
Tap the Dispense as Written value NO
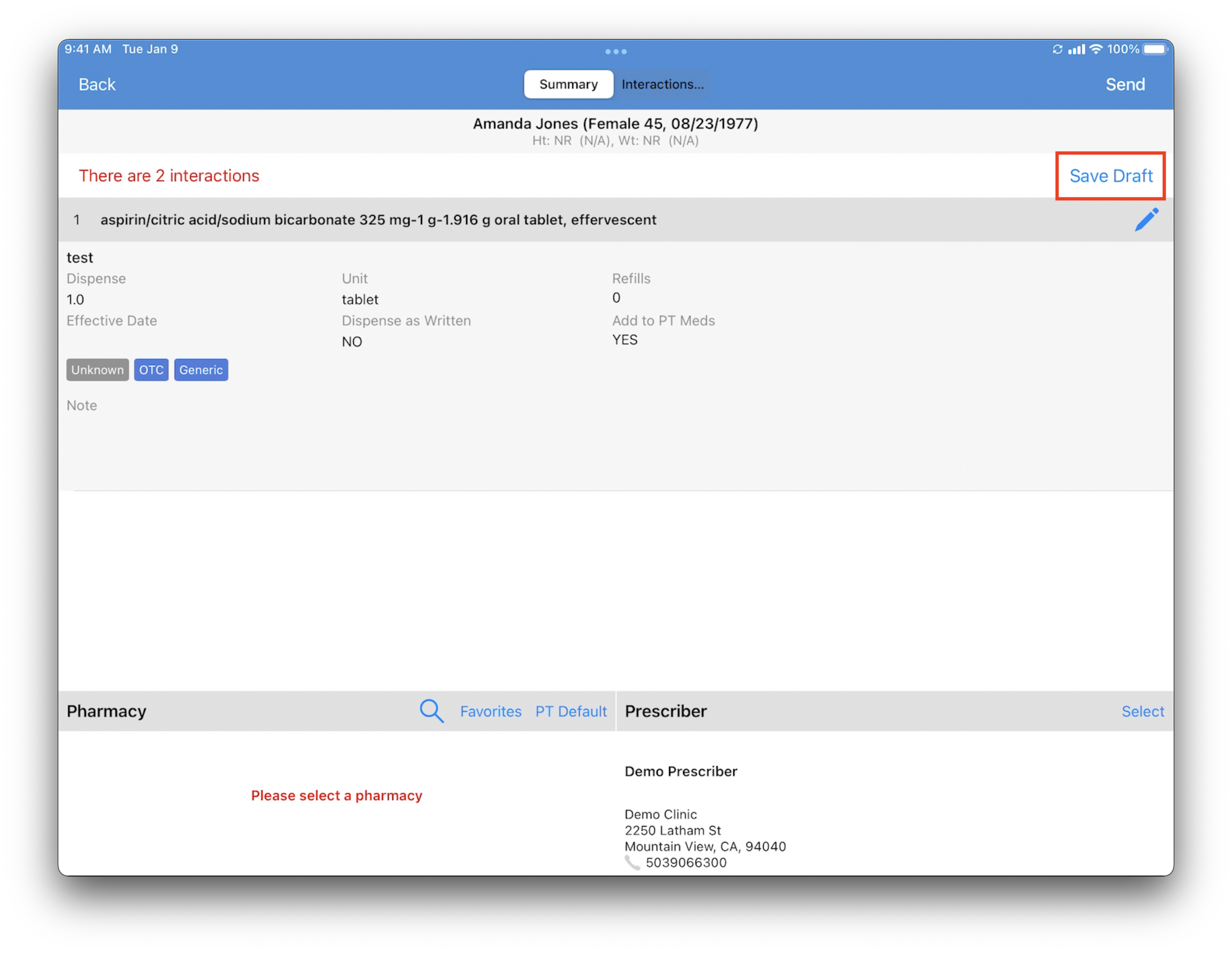[351, 342]
